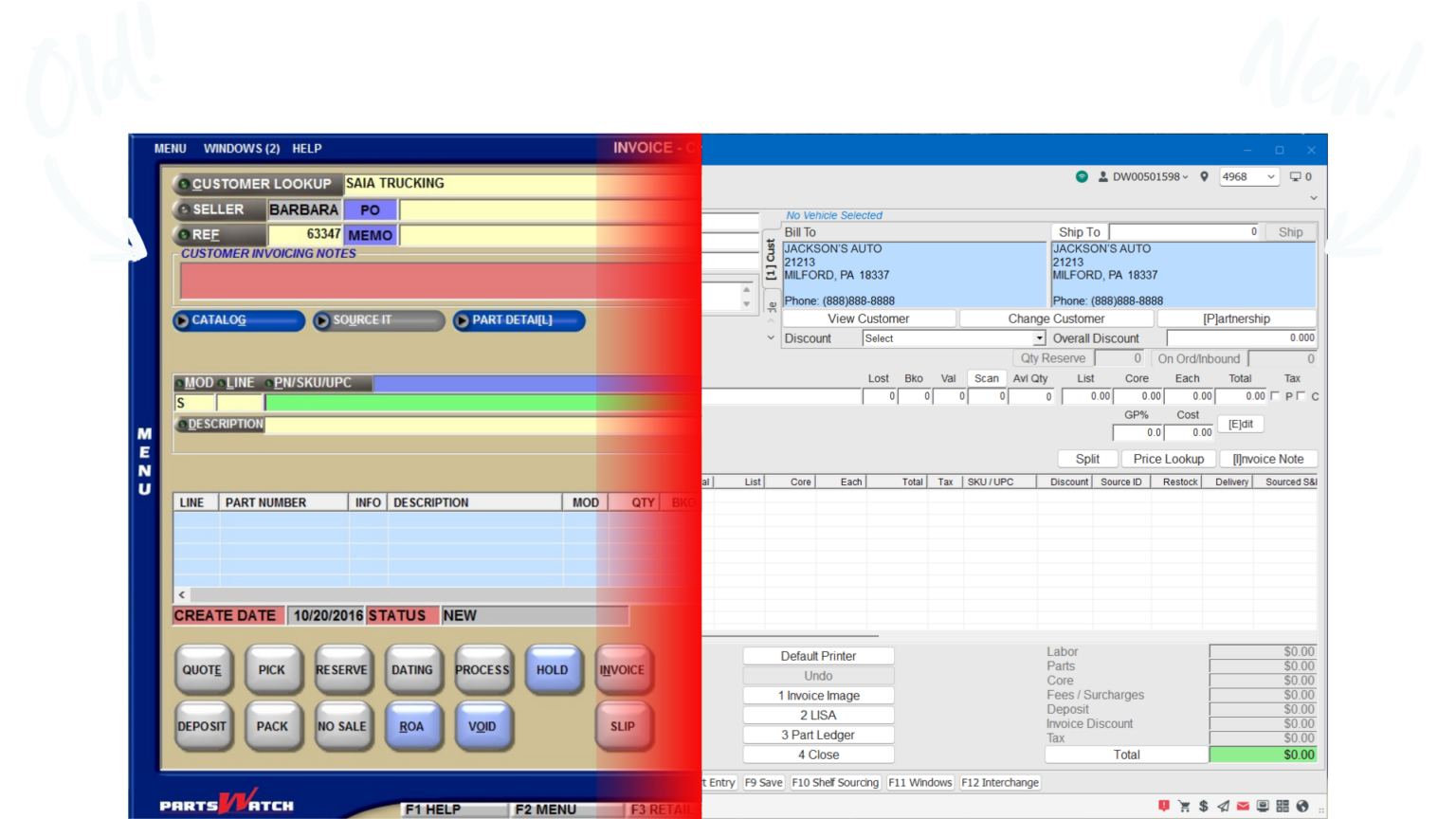The width and height of the screenshot is (1456, 819).
Task: Click the Price Lookup button
Action: [1168, 459]
